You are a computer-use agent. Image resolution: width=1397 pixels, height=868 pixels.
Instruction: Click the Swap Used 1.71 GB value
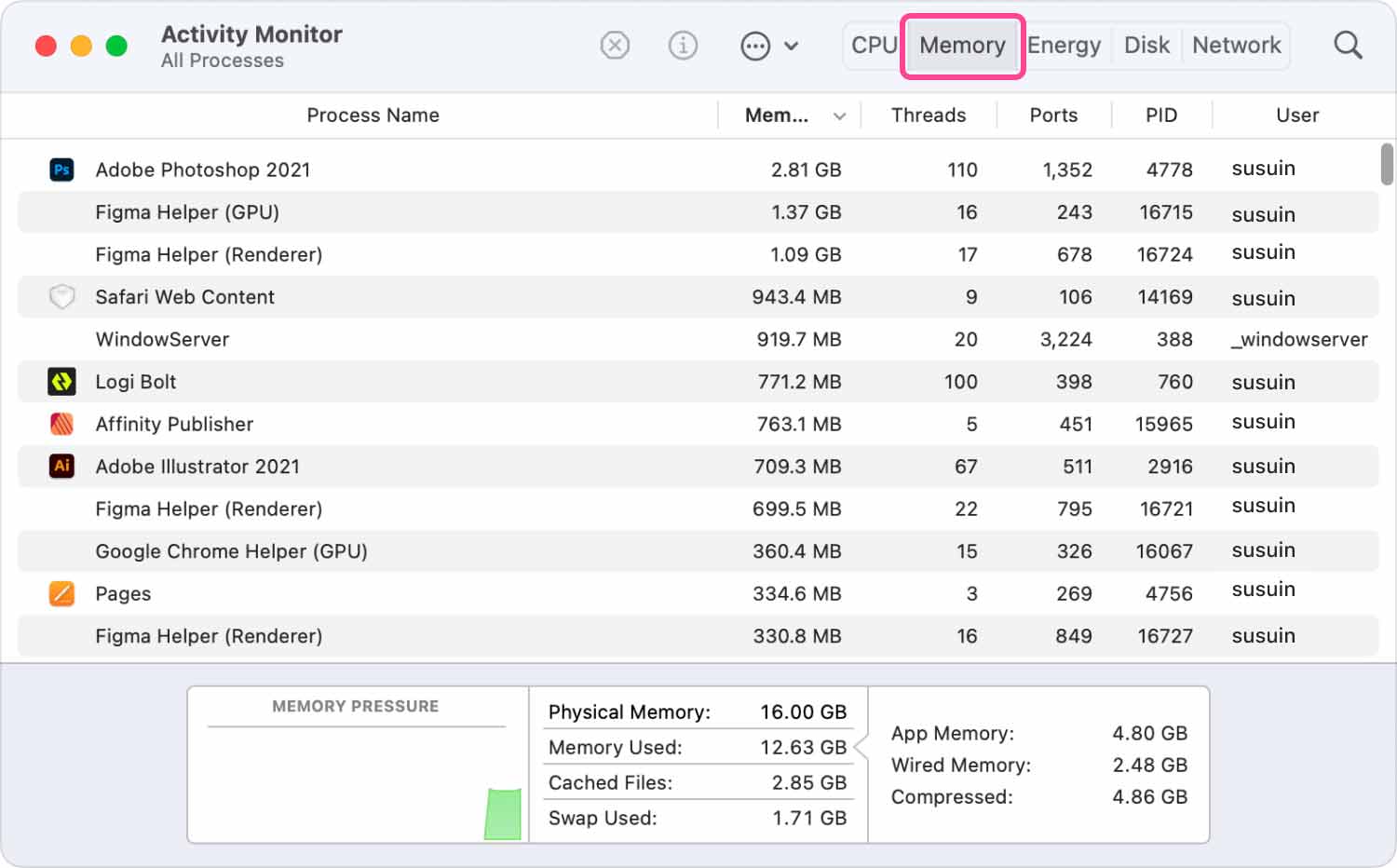tap(808, 819)
